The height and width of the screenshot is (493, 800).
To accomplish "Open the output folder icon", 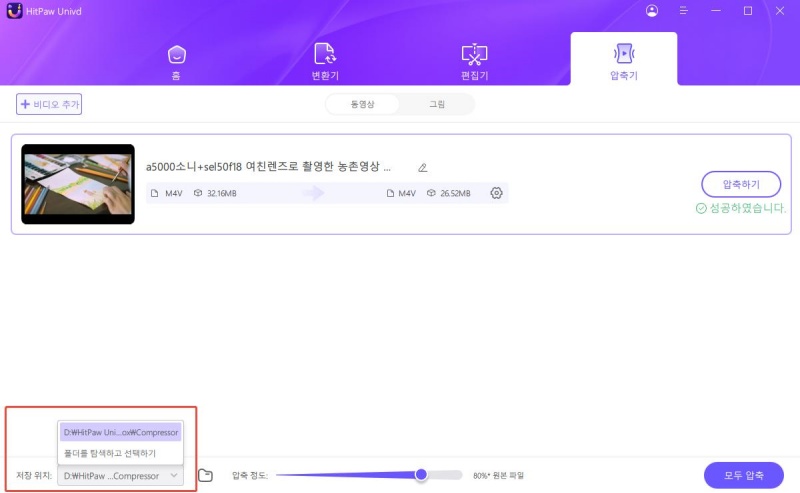I will click(205, 476).
